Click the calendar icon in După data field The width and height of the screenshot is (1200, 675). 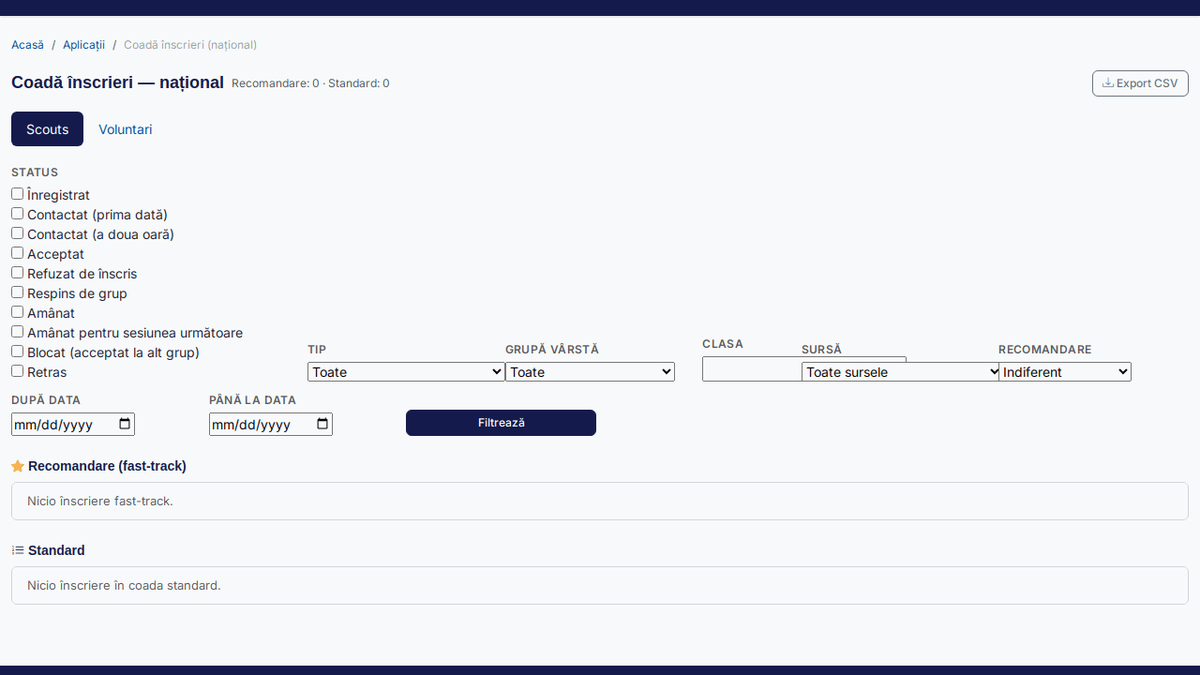[124, 424]
